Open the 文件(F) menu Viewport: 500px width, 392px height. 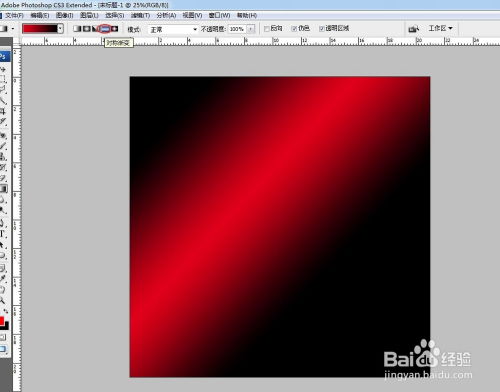(14, 15)
